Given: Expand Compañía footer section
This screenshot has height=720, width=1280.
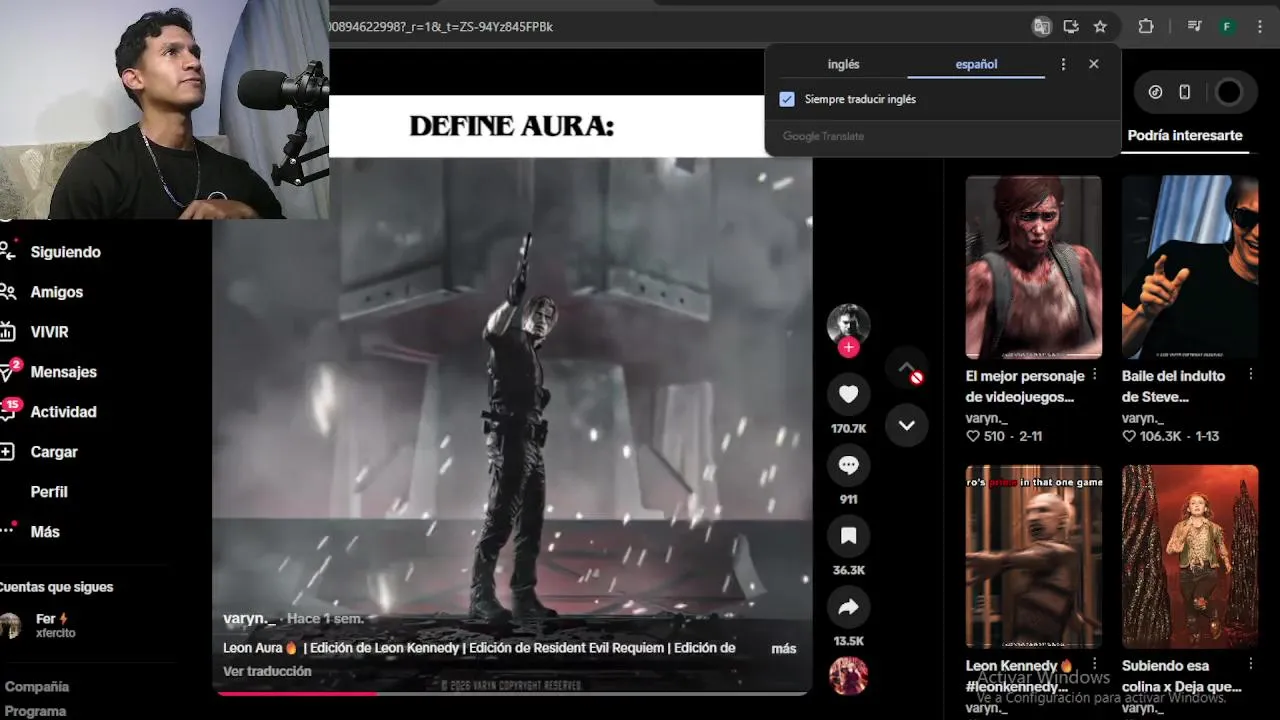Looking at the screenshot, I should tap(37, 687).
